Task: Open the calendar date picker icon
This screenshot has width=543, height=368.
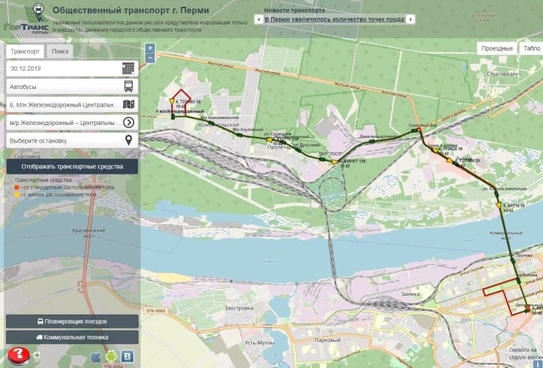Action: coord(128,68)
